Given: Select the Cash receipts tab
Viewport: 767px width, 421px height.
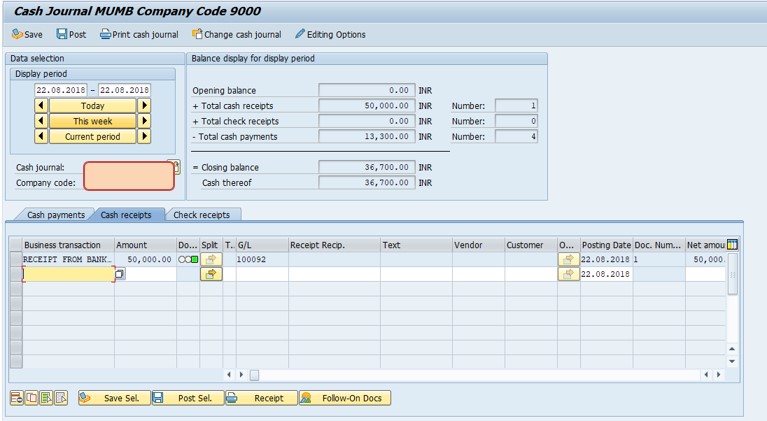Looking at the screenshot, I should pyautogui.click(x=126, y=215).
